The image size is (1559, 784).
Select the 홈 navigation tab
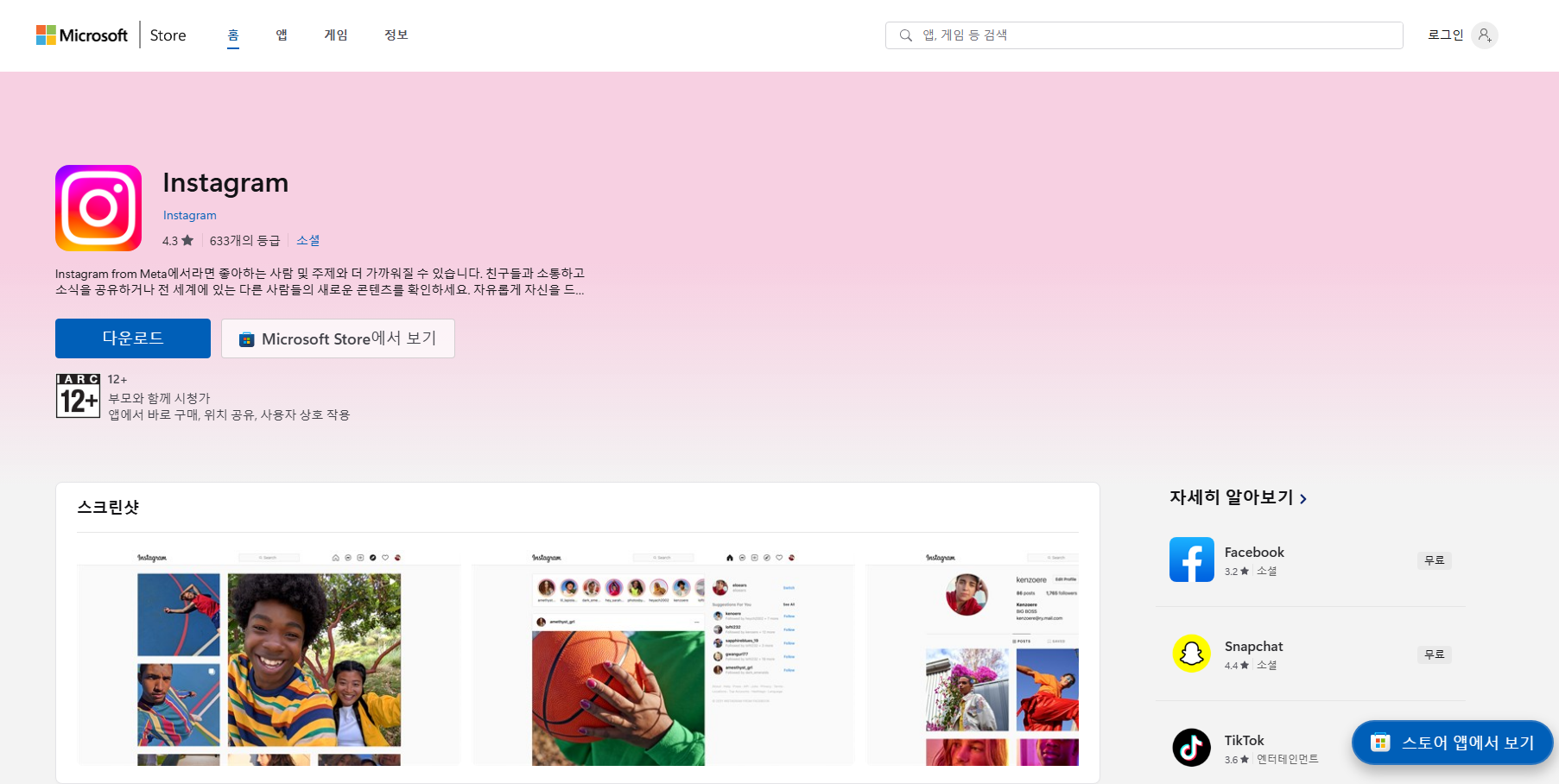pyautogui.click(x=233, y=35)
